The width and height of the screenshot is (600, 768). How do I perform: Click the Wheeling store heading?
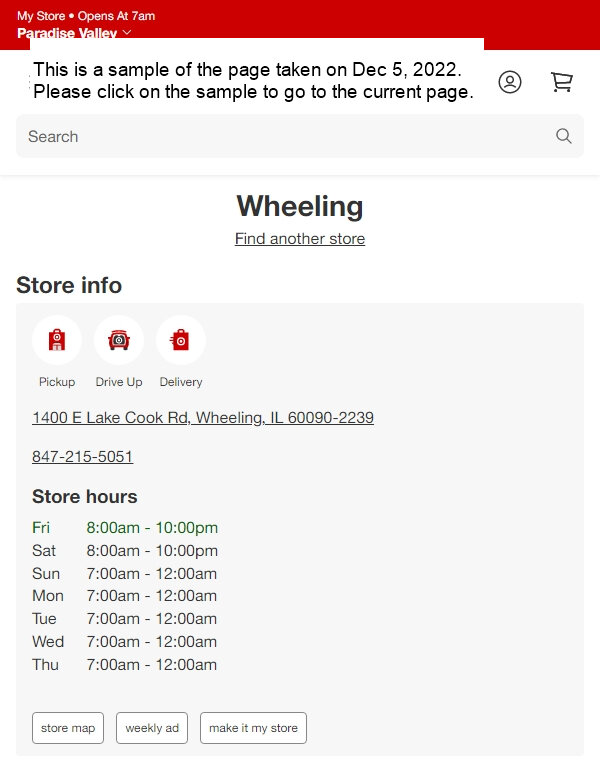(300, 206)
